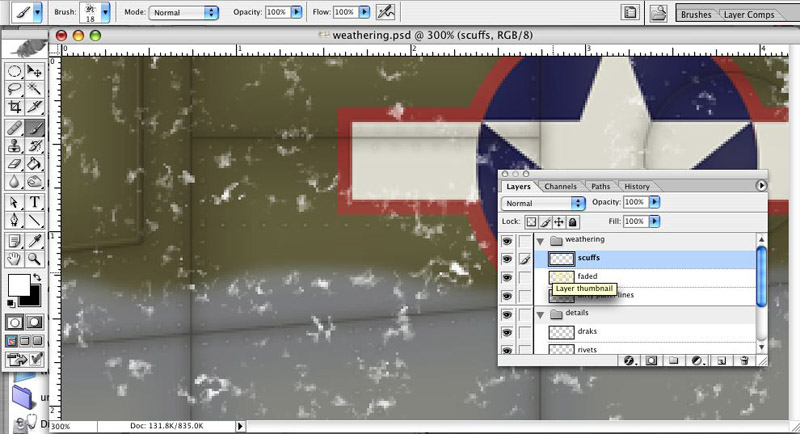Viewport: 800px width, 434px height.
Task: Open the brush Opacity slider arrow
Action: tap(296, 12)
